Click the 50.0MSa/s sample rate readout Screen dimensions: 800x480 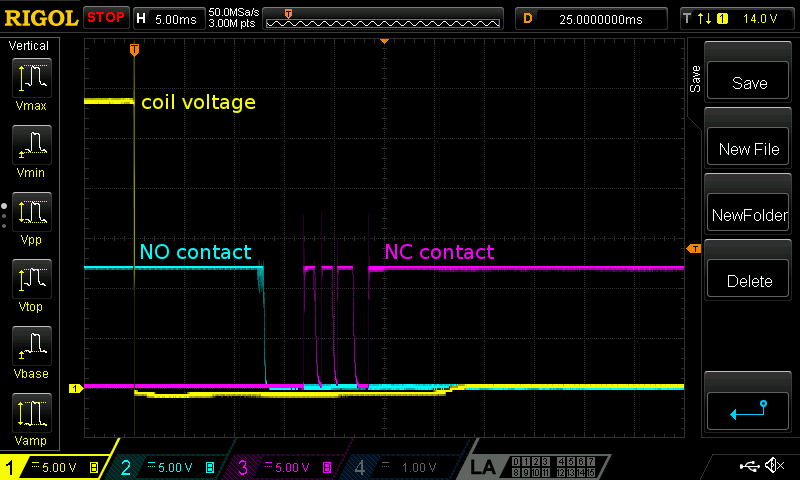[x=234, y=12]
